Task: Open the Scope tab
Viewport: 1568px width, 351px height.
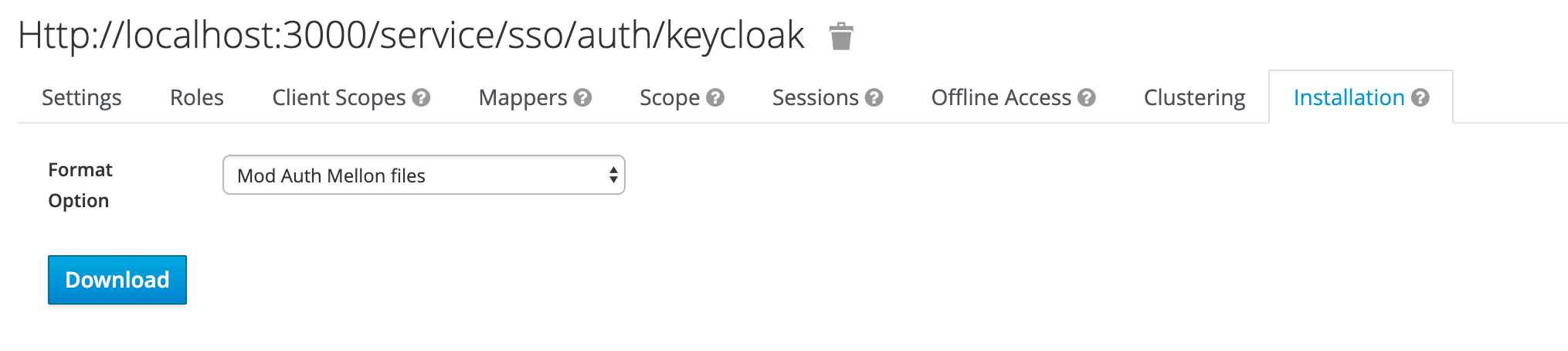Action: coord(669,97)
